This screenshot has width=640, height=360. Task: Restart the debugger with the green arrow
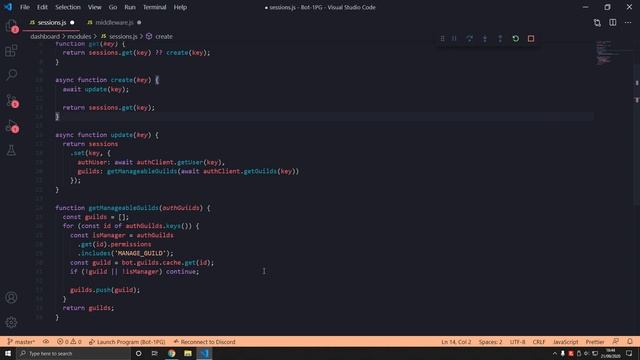tap(516, 38)
